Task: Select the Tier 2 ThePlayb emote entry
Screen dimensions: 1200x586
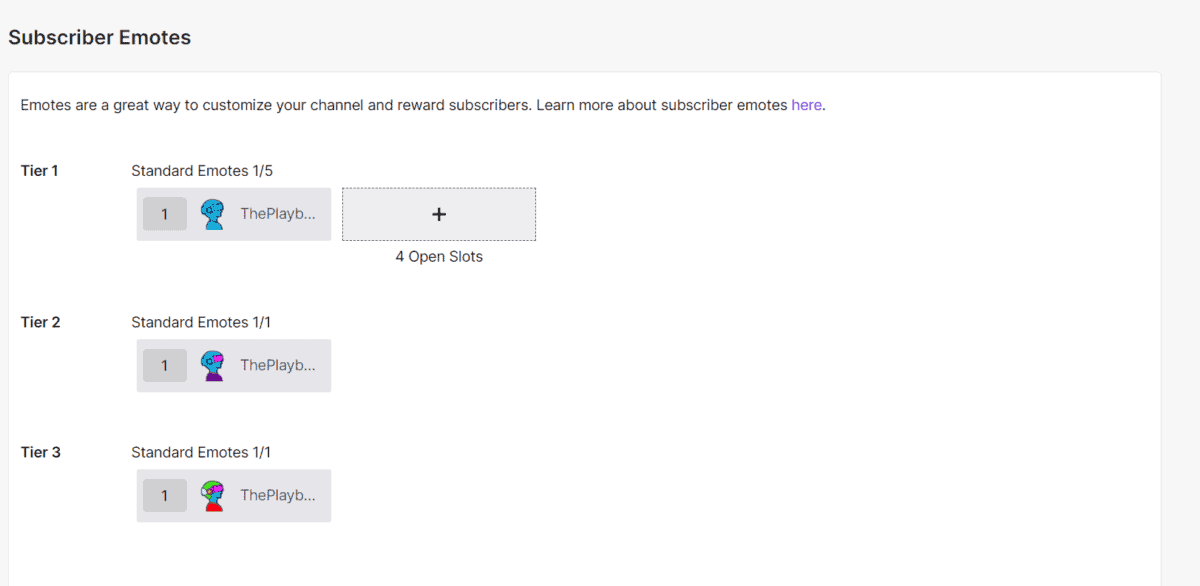Action: point(233,365)
